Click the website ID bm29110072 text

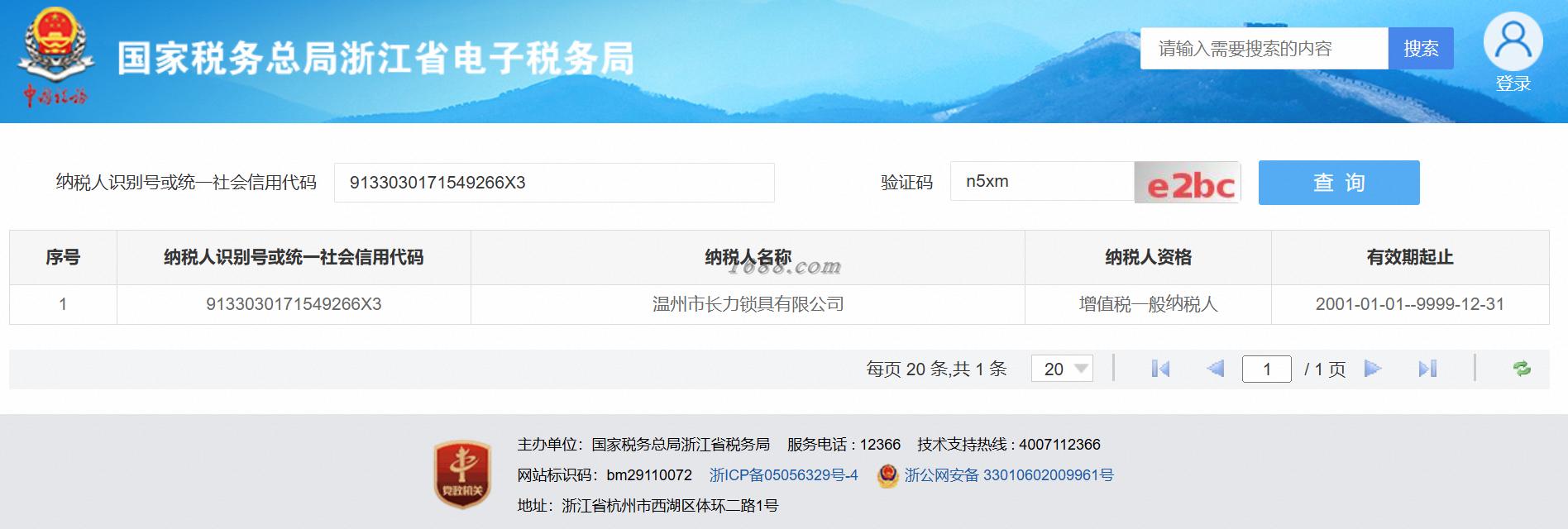649,475
